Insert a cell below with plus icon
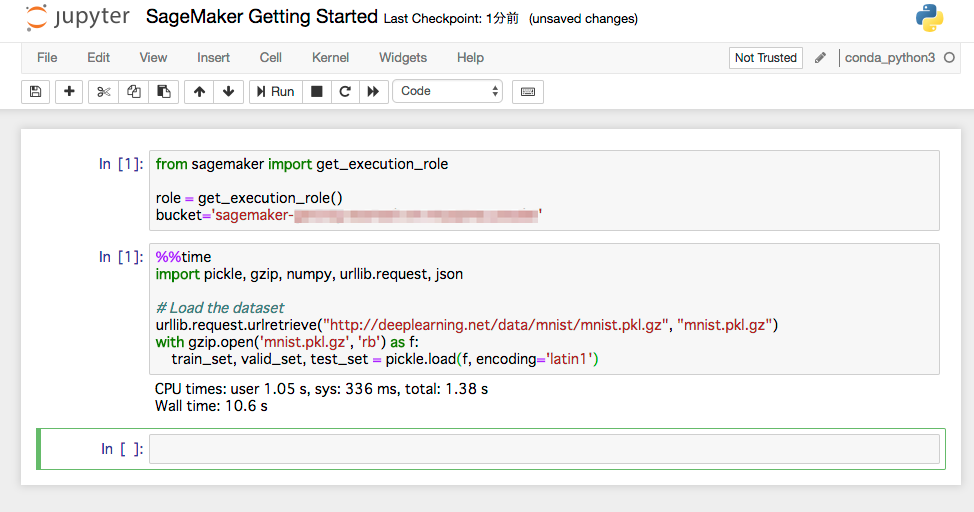Viewport: 974px width, 512px height. 69,91
